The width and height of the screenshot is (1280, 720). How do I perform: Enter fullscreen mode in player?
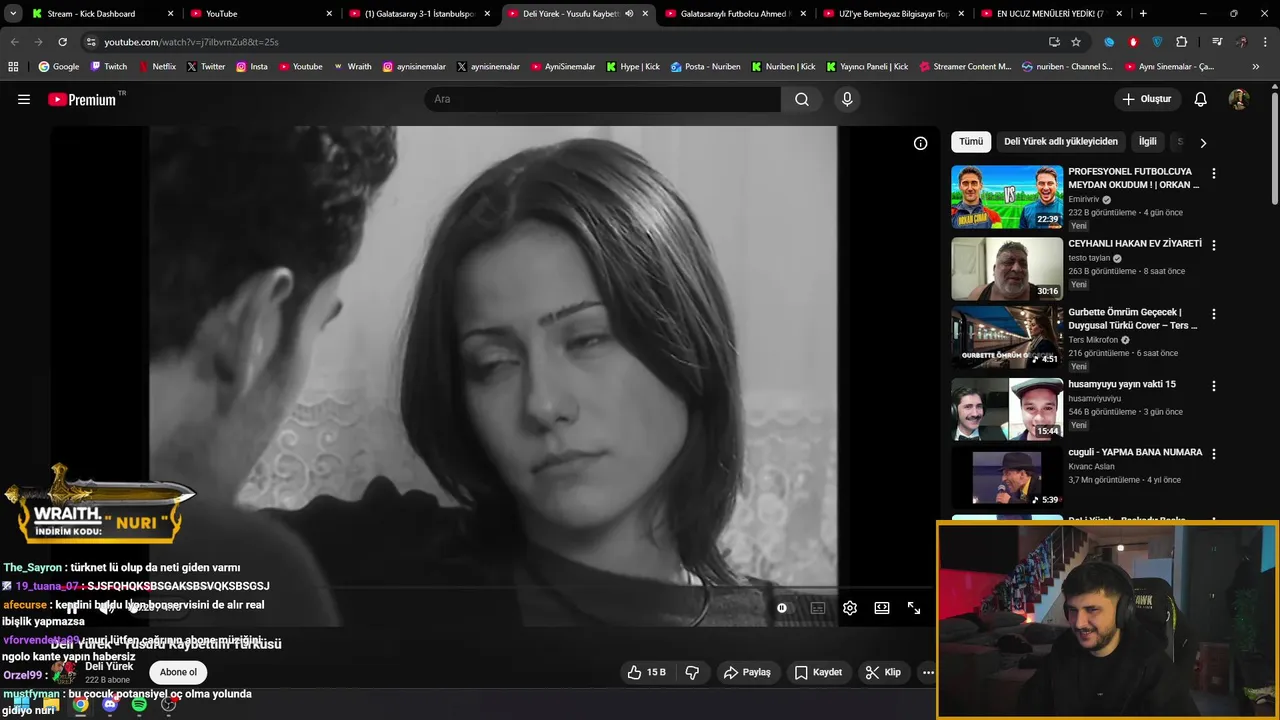click(914, 608)
